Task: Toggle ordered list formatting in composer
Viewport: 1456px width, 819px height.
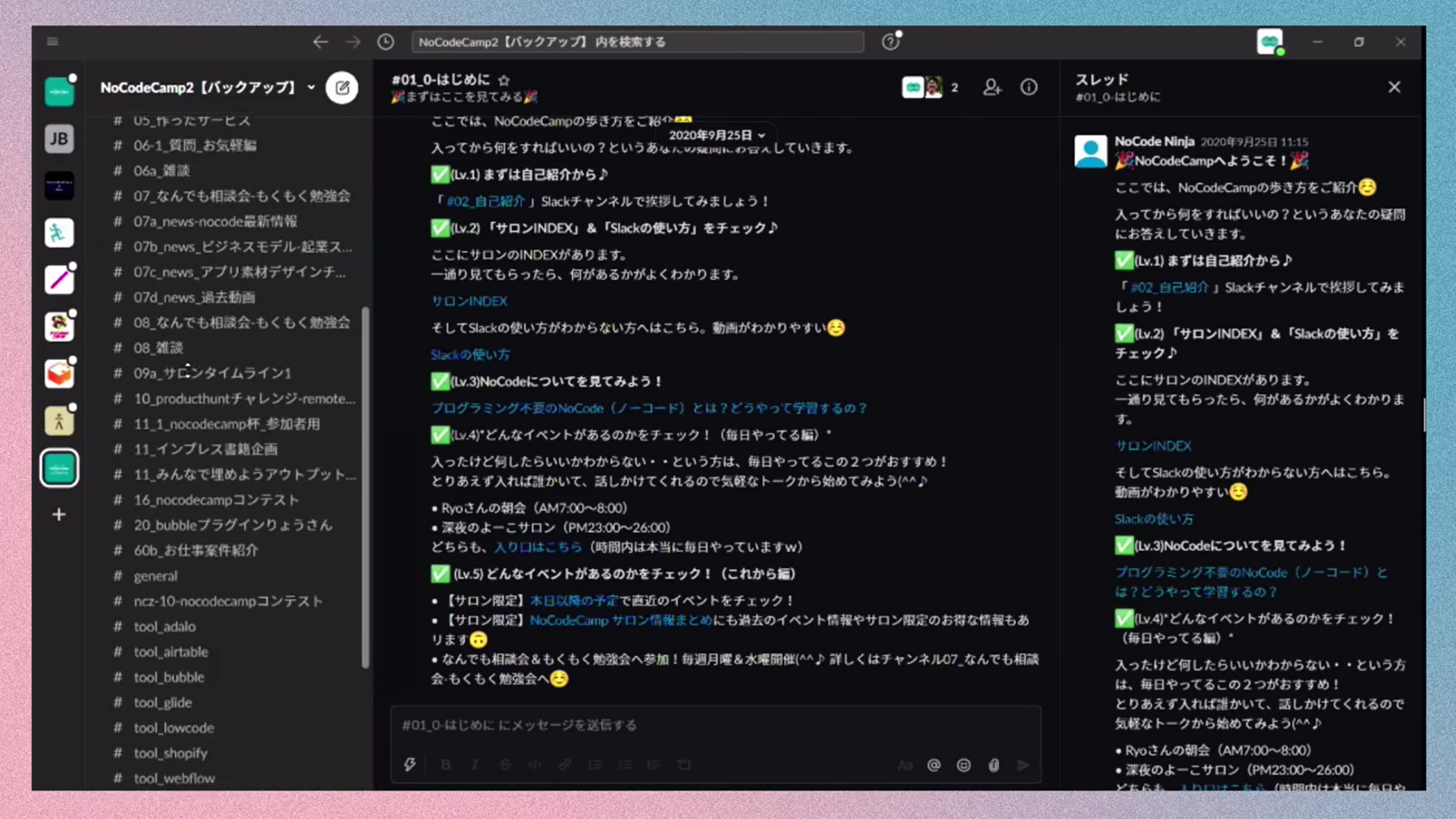Action: pos(595,764)
